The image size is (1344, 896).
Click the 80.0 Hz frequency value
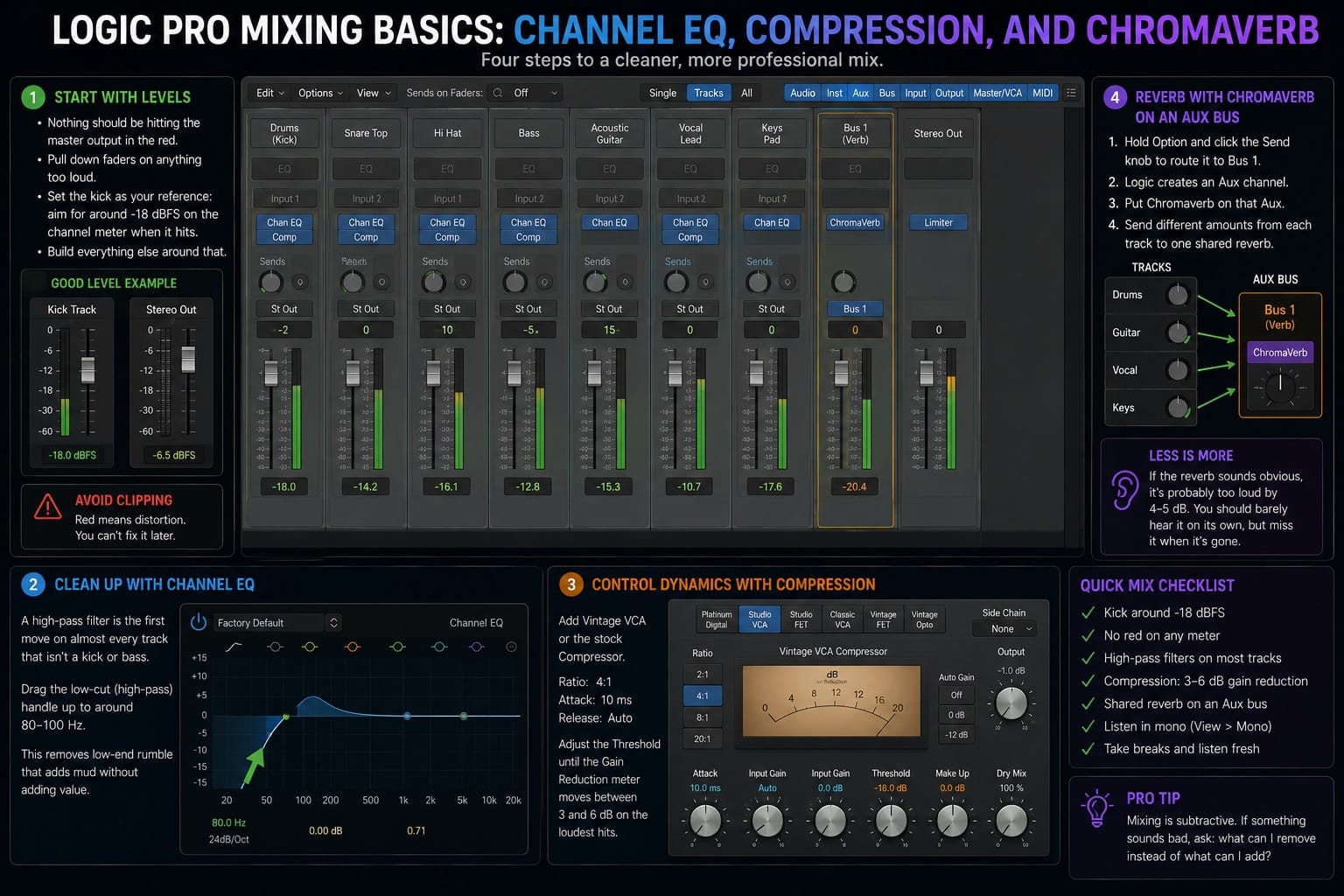pyautogui.click(x=228, y=822)
